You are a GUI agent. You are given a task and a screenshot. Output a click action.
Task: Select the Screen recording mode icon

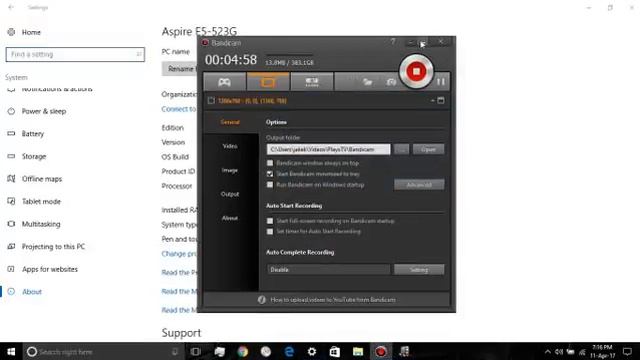pyautogui.click(x=268, y=82)
